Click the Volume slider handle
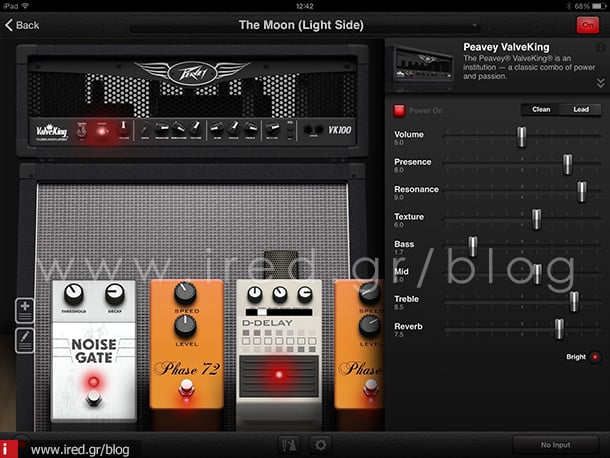610x458 pixels. click(x=521, y=136)
